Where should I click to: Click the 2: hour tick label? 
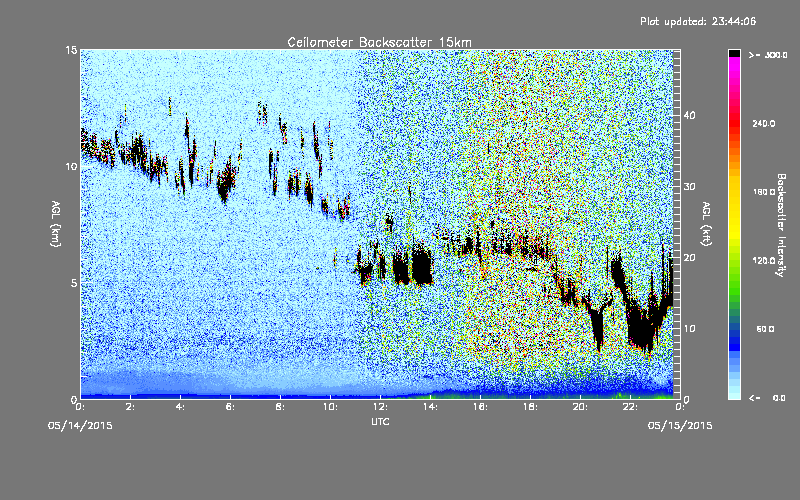tap(131, 407)
